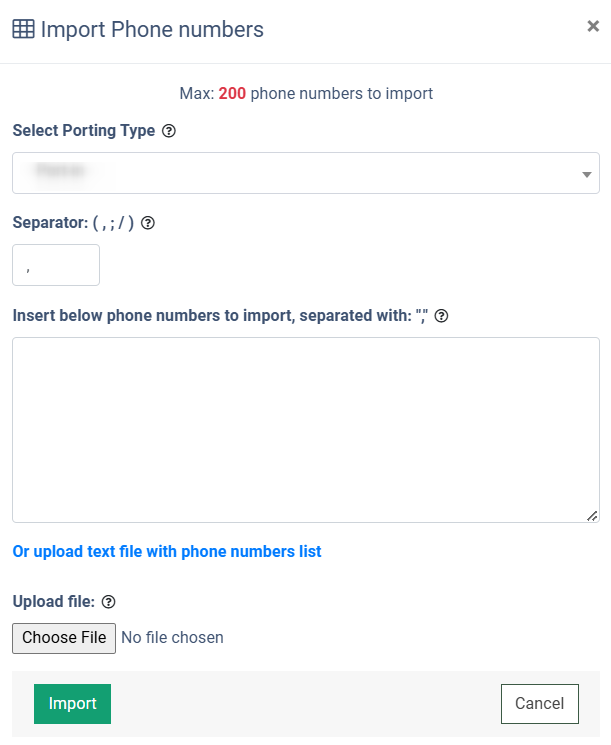The height and width of the screenshot is (745, 611).
Task: Click the Cancel button
Action: (x=540, y=704)
